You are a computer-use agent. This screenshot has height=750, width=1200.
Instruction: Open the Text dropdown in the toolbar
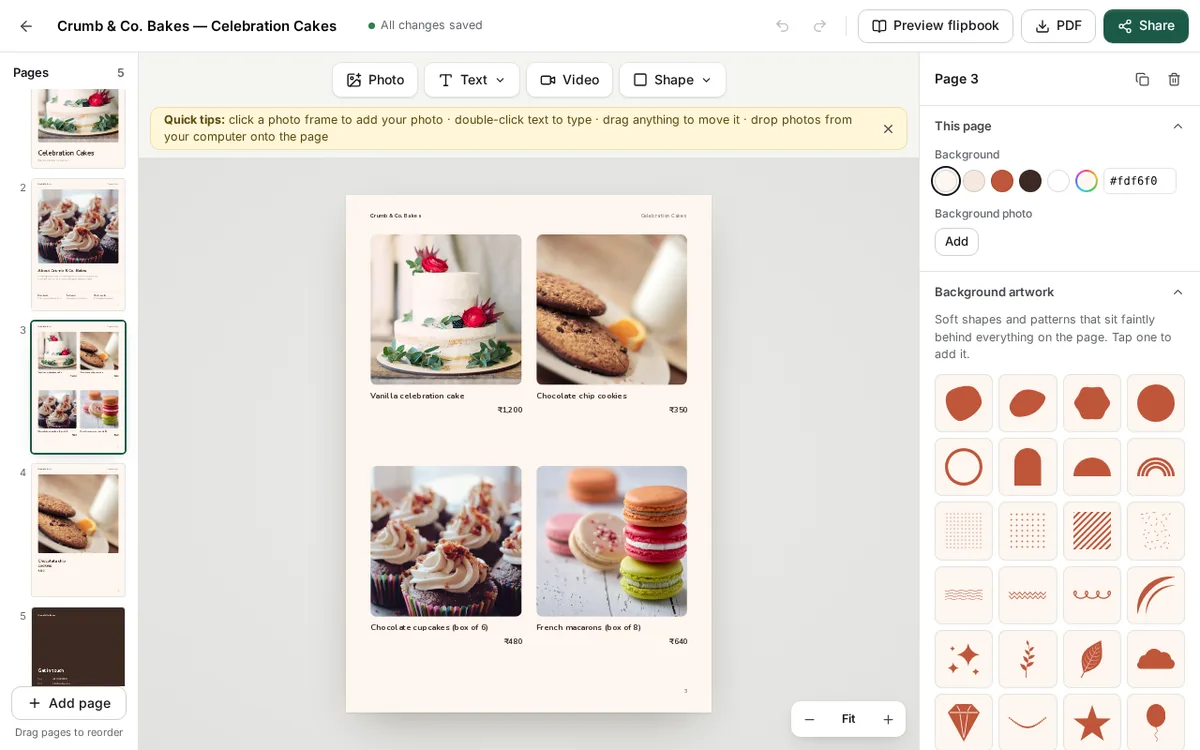pos(472,80)
